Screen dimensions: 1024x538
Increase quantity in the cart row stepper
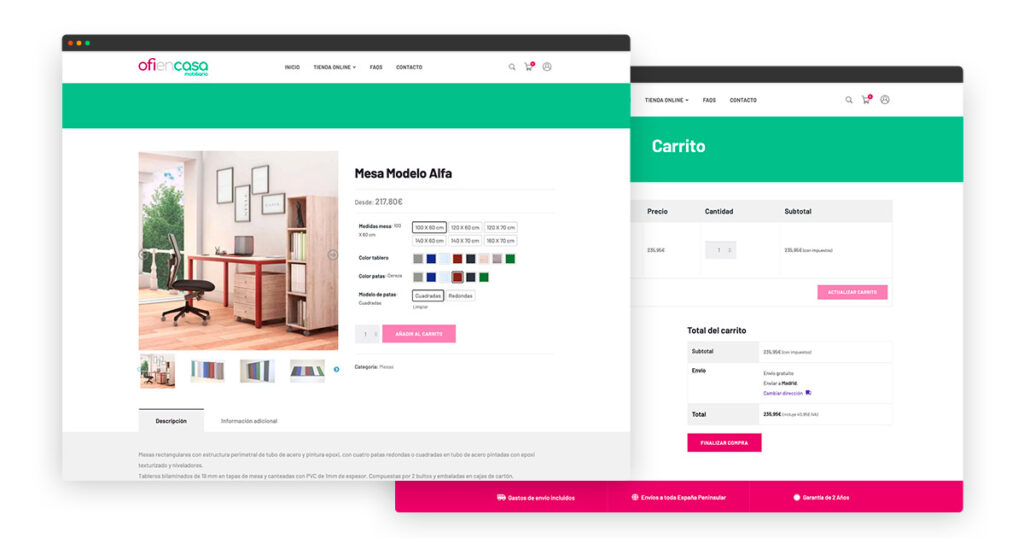pyautogui.click(x=729, y=250)
